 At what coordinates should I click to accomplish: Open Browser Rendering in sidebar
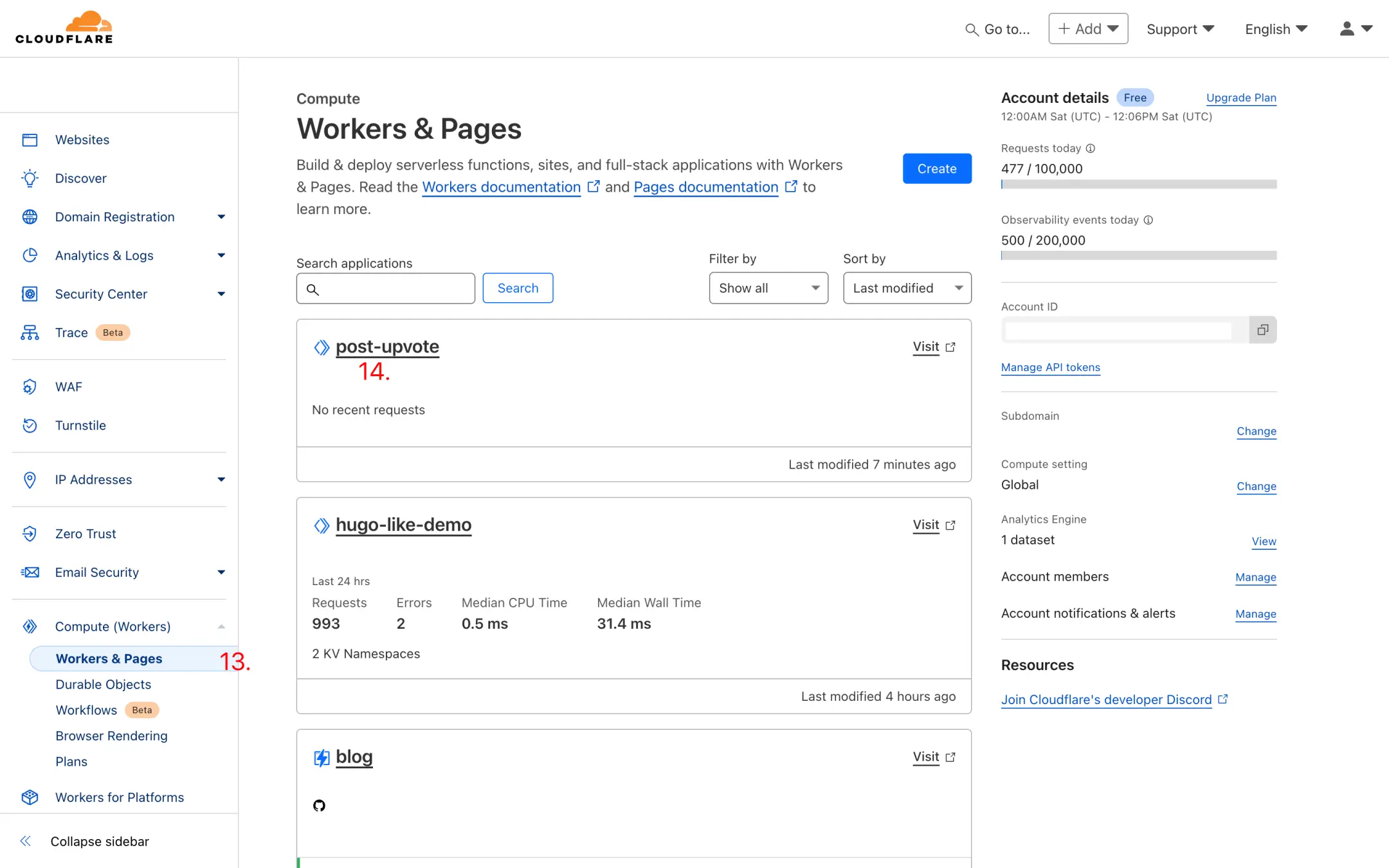pyautogui.click(x=111, y=736)
